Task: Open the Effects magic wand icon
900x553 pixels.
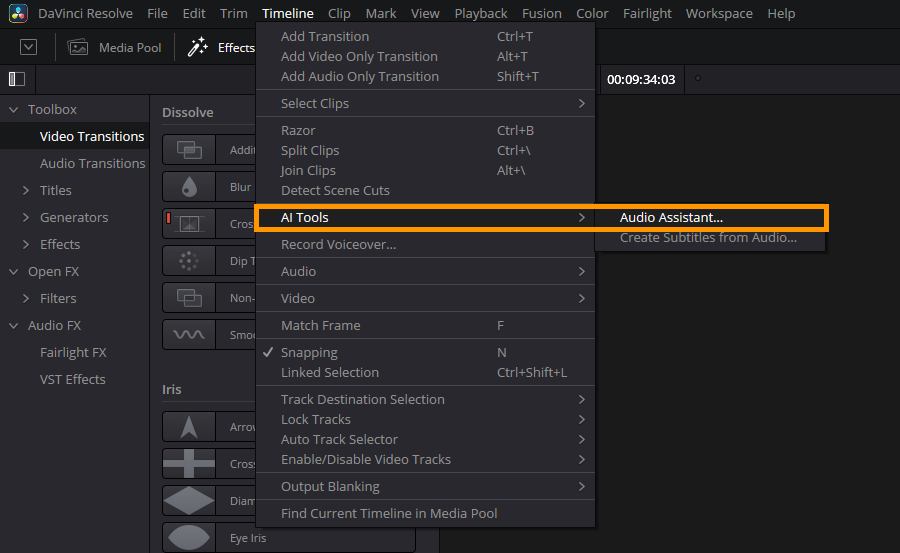Action: (197, 47)
